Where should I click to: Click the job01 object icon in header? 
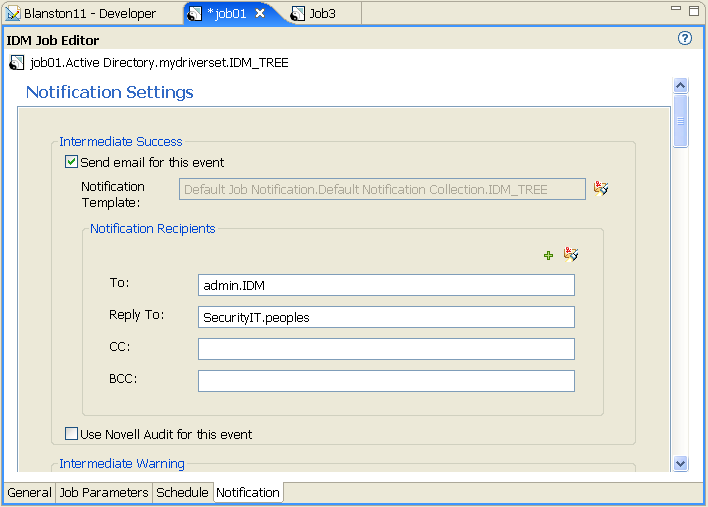[x=17, y=63]
